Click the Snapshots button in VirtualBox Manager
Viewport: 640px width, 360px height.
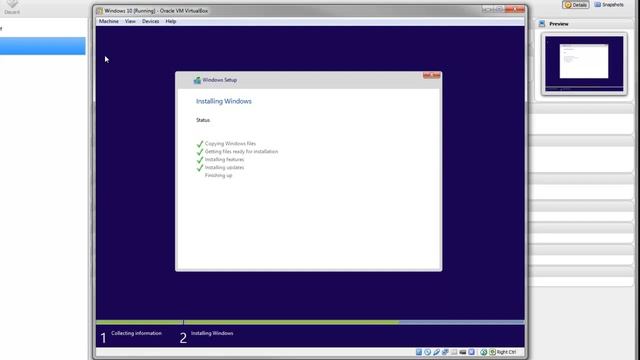pyautogui.click(x=609, y=5)
